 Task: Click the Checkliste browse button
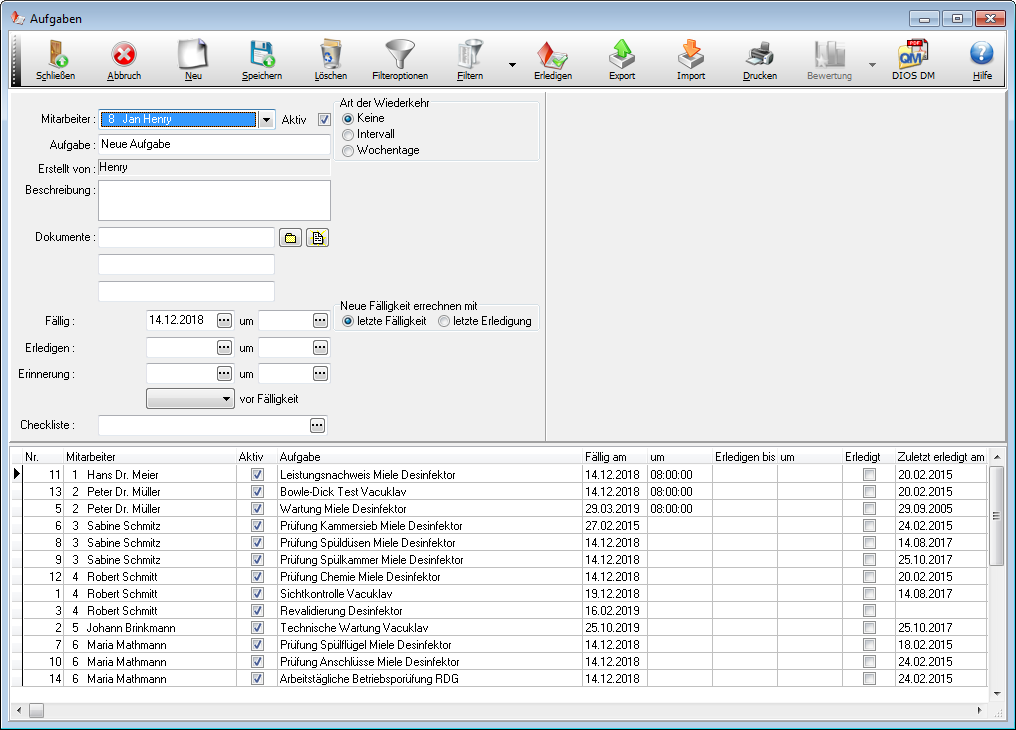coord(317,425)
